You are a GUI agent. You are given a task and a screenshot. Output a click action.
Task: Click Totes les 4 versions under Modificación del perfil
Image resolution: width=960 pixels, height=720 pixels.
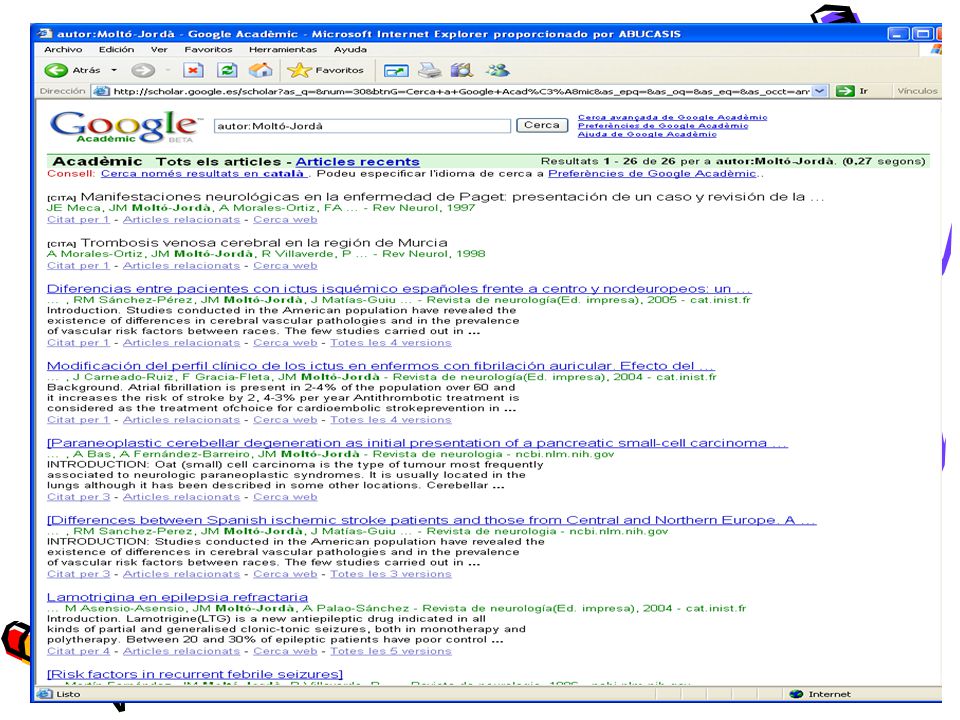(391, 419)
